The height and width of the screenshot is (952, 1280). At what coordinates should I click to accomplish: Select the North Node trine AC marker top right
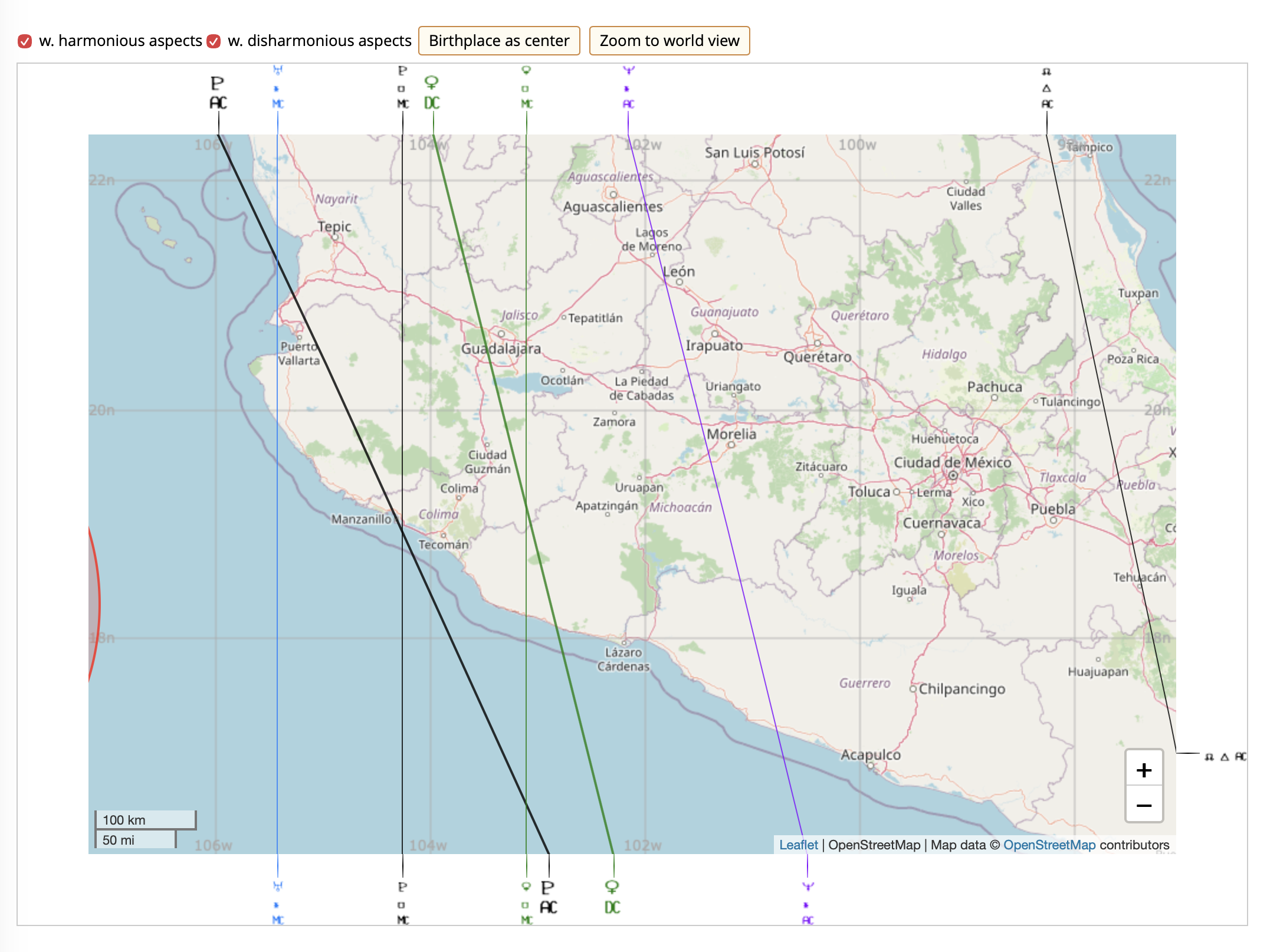1048,88
